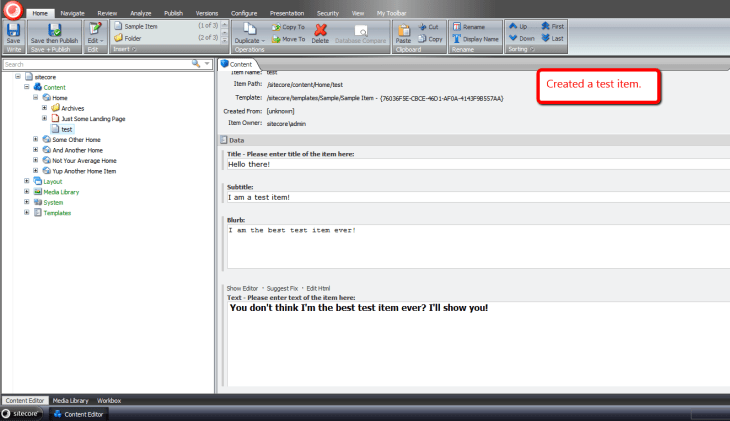This screenshot has height=421, width=730.
Task: Move item to Last position
Action: [x=553, y=38]
